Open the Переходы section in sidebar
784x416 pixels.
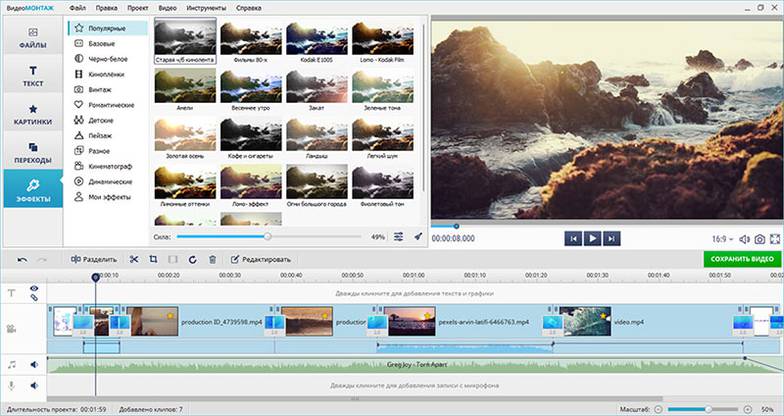[x=33, y=152]
